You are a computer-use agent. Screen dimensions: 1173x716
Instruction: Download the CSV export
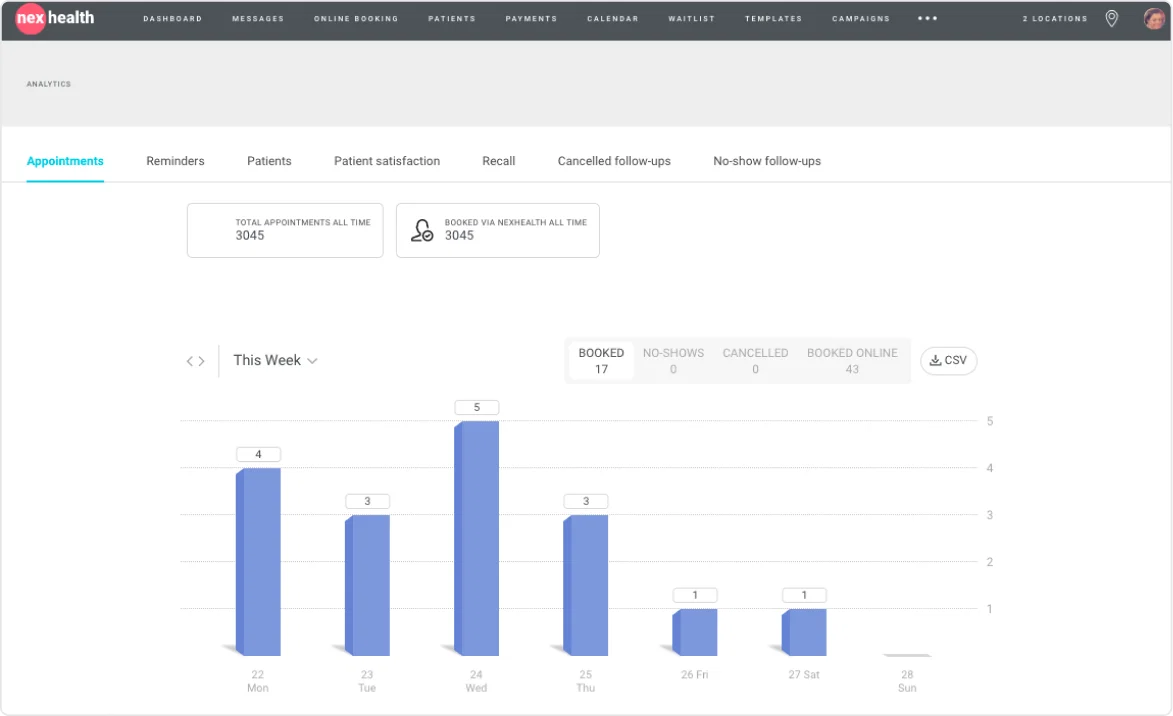(948, 361)
